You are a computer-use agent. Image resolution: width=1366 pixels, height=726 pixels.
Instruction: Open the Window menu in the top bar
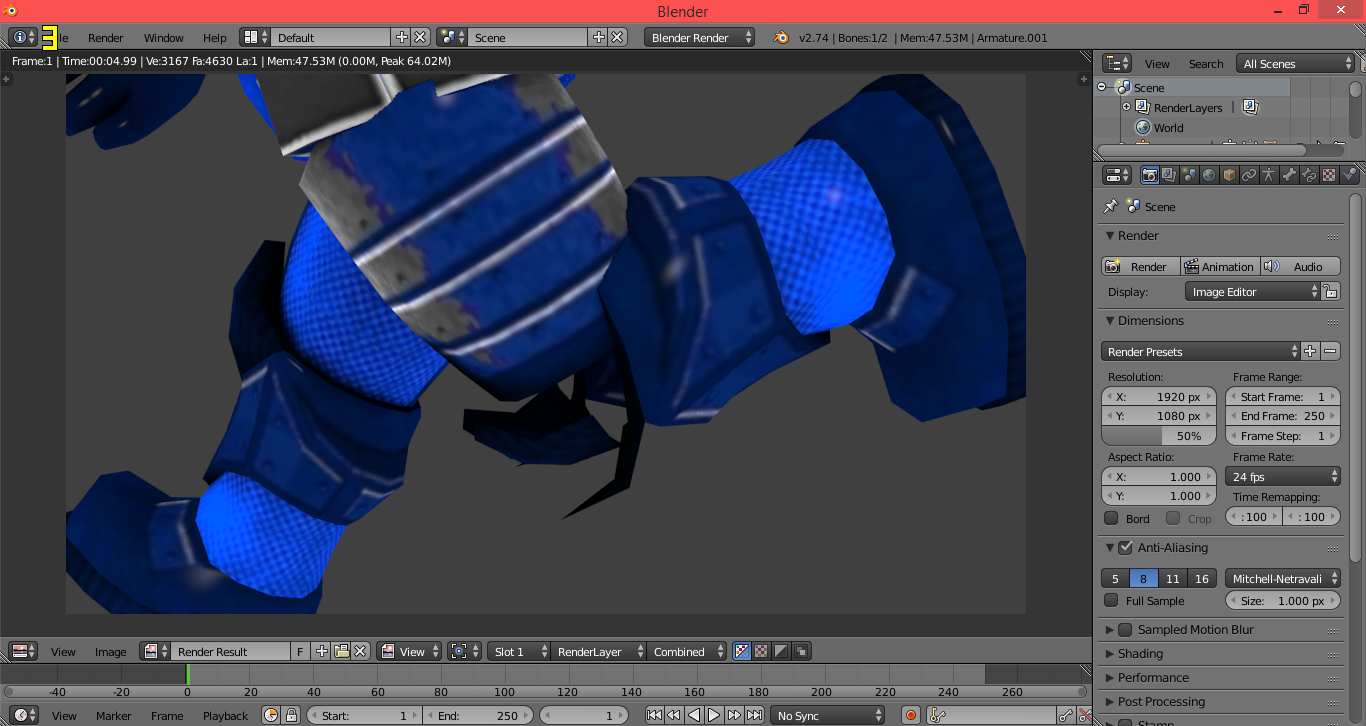coord(163,38)
